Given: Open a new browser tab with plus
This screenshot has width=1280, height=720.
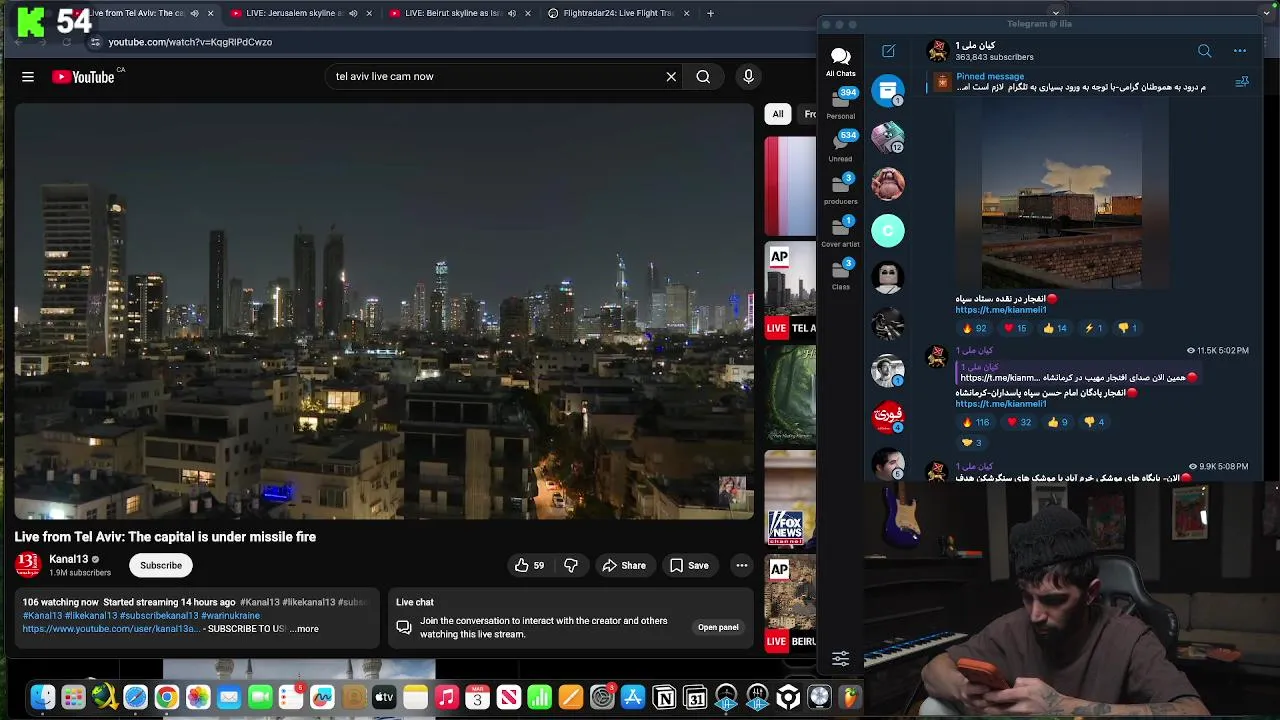Looking at the screenshot, I should click(710, 13).
